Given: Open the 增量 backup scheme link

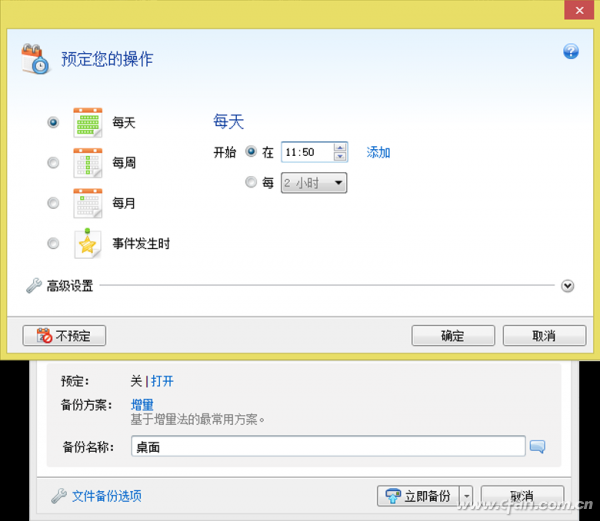Looking at the screenshot, I should pyautogui.click(x=142, y=405).
